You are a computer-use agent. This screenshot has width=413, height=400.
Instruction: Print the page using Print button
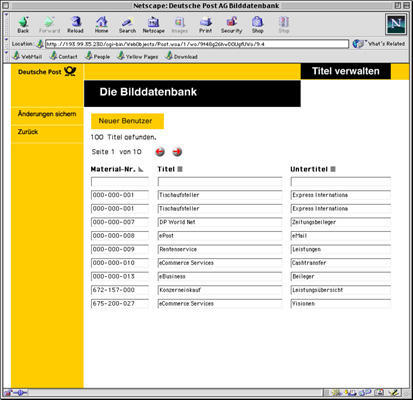click(x=206, y=25)
